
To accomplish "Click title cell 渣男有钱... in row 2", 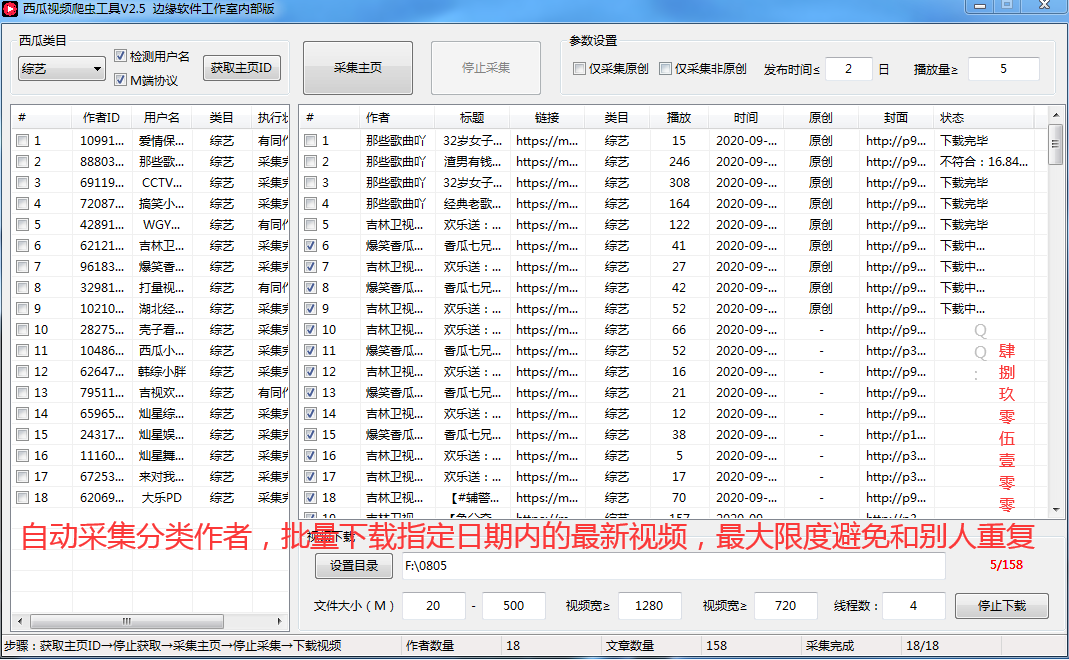I will pyautogui.click(x=472, y=162).
